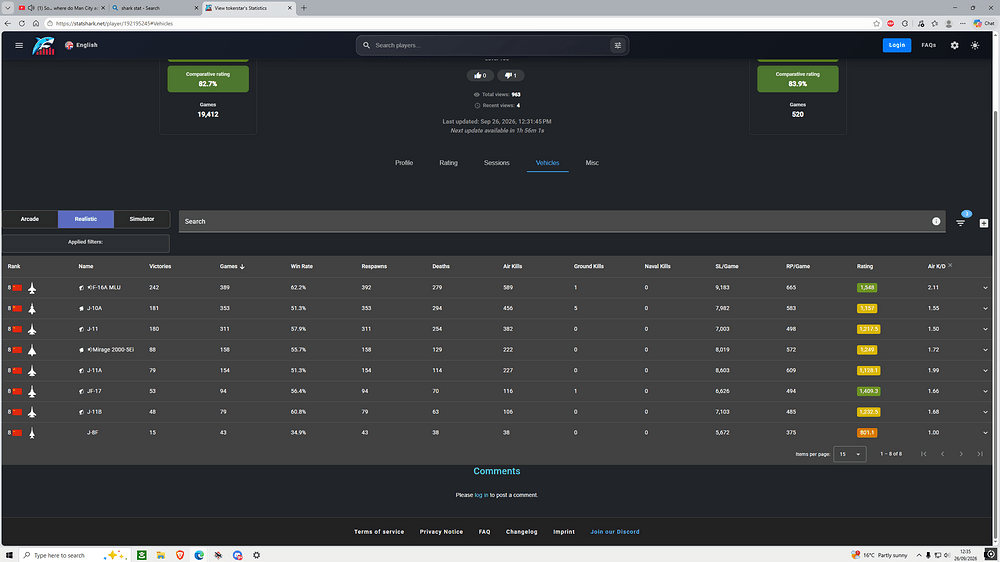This screenshot has height=562, width=1000.
Task: Click the F-16A MLU aircraft icon
Action: [x=32, y=288]
